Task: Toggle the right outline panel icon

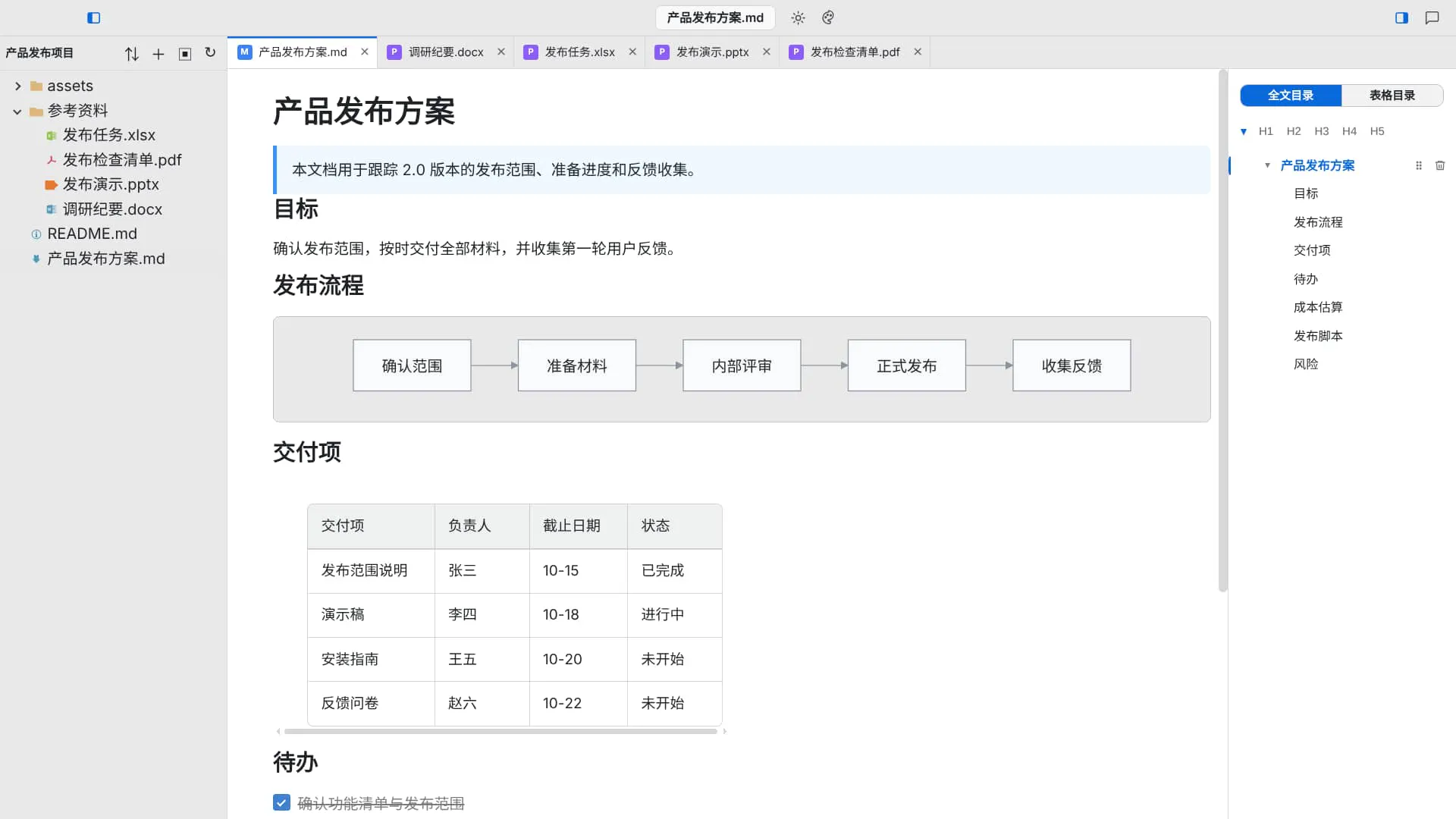Action: pos(1401,17)
